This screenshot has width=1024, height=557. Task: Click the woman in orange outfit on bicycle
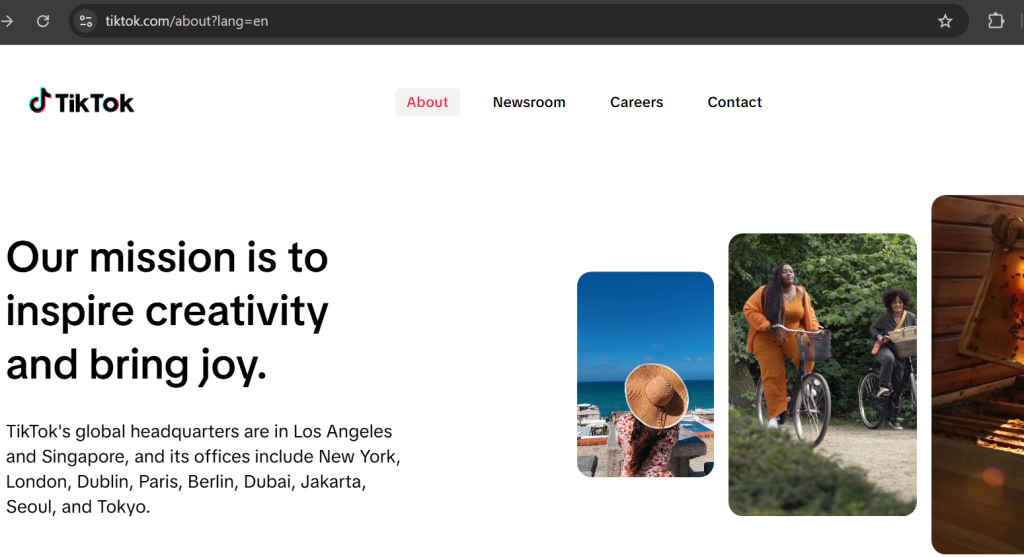(x=782, y=340)
